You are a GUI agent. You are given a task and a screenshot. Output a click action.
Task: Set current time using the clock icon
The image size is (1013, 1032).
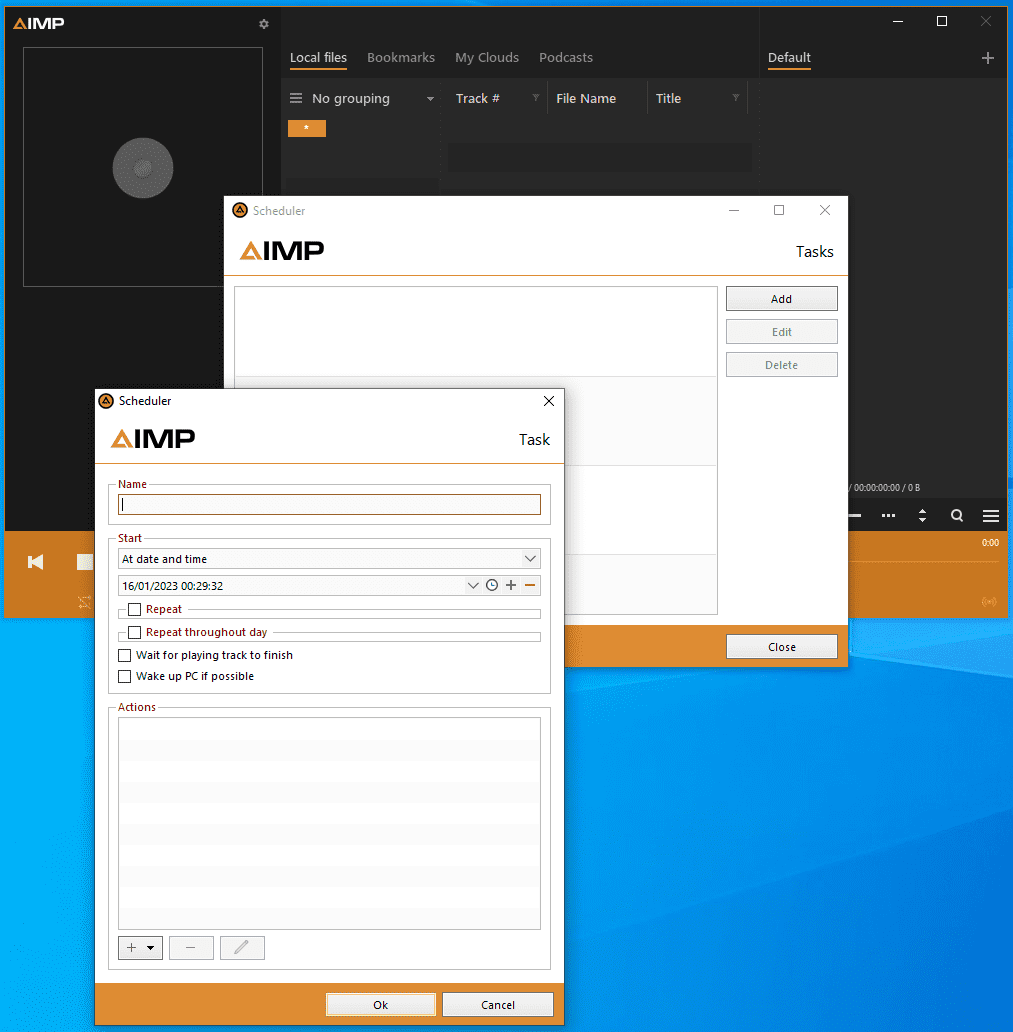492,585
